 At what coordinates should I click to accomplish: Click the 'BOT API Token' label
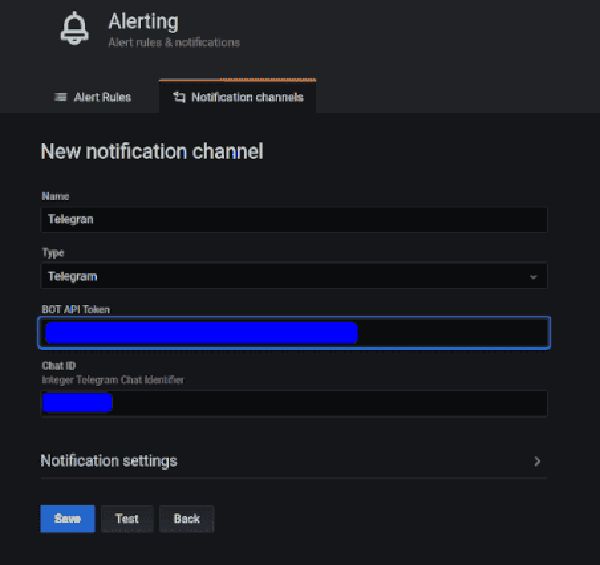pyautogui.click(x=76, y=309)
